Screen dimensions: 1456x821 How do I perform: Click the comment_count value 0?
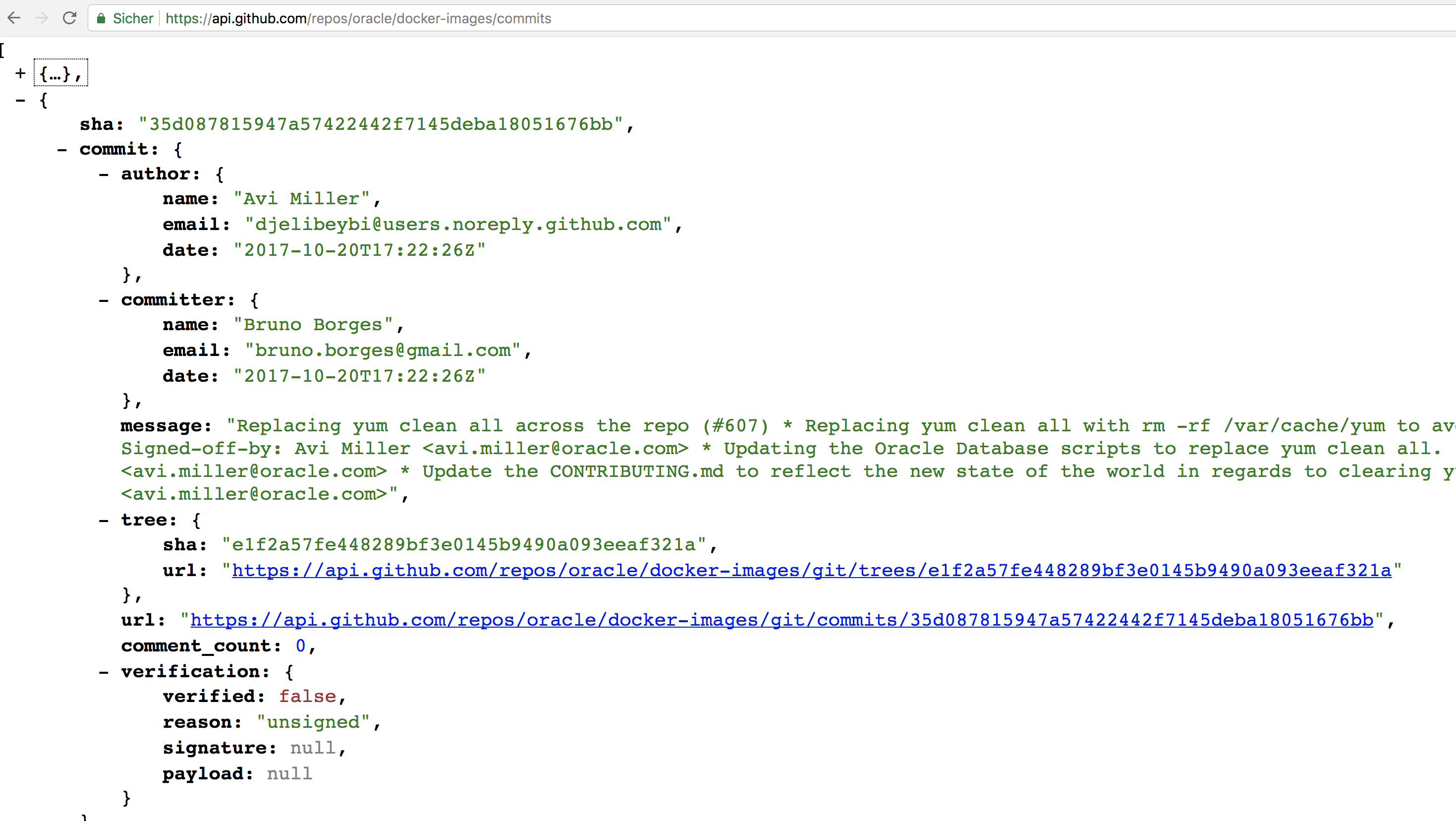(x=301, y=646)
